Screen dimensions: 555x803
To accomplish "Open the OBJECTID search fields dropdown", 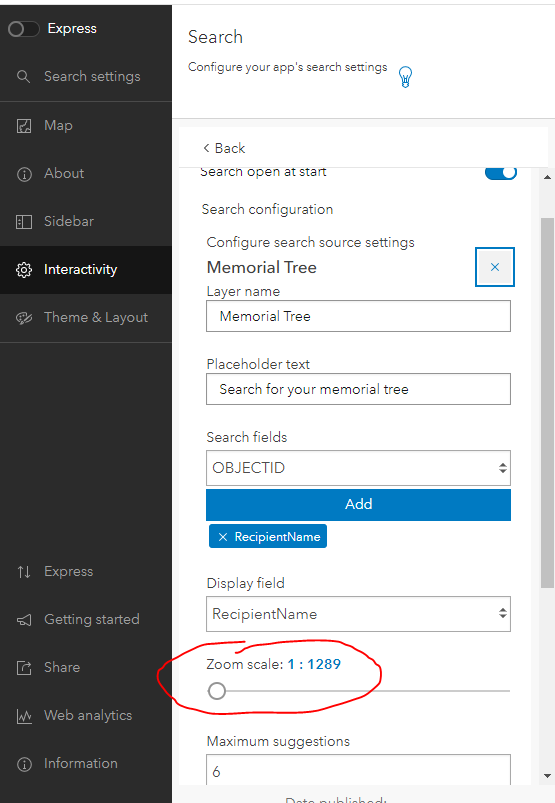I will [358, 468].
